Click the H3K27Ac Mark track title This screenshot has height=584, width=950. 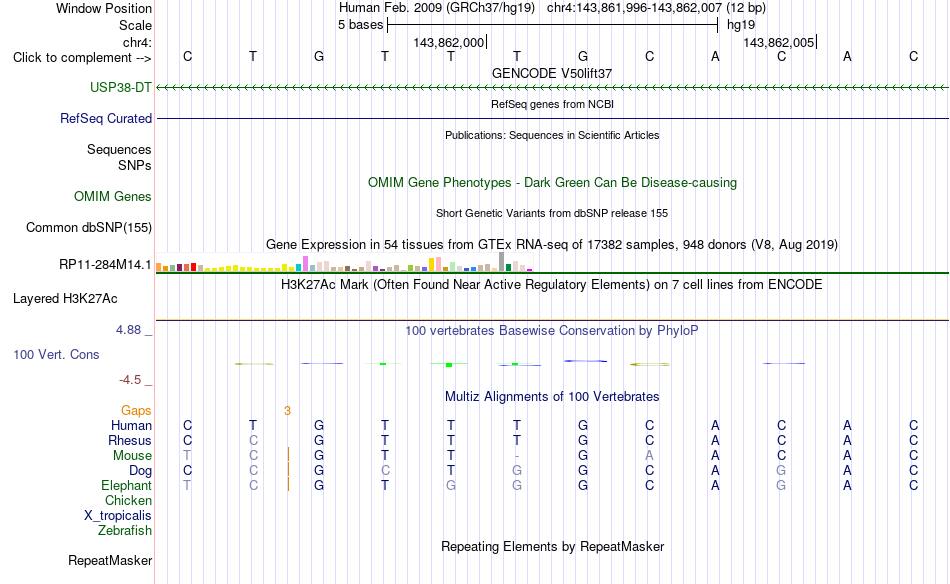[x=552, y=285]
